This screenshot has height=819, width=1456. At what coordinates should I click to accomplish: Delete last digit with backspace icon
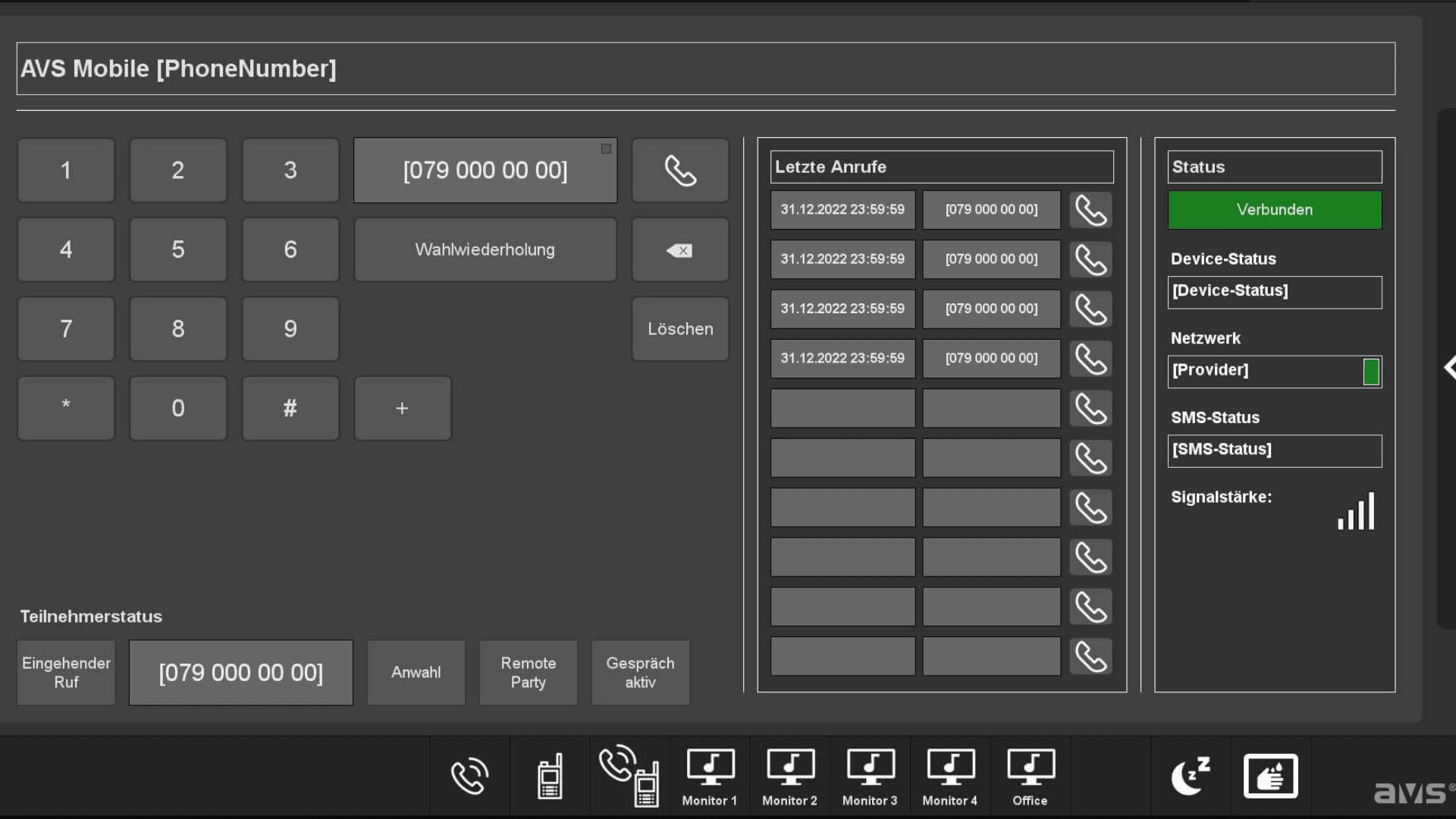point(680,249)
